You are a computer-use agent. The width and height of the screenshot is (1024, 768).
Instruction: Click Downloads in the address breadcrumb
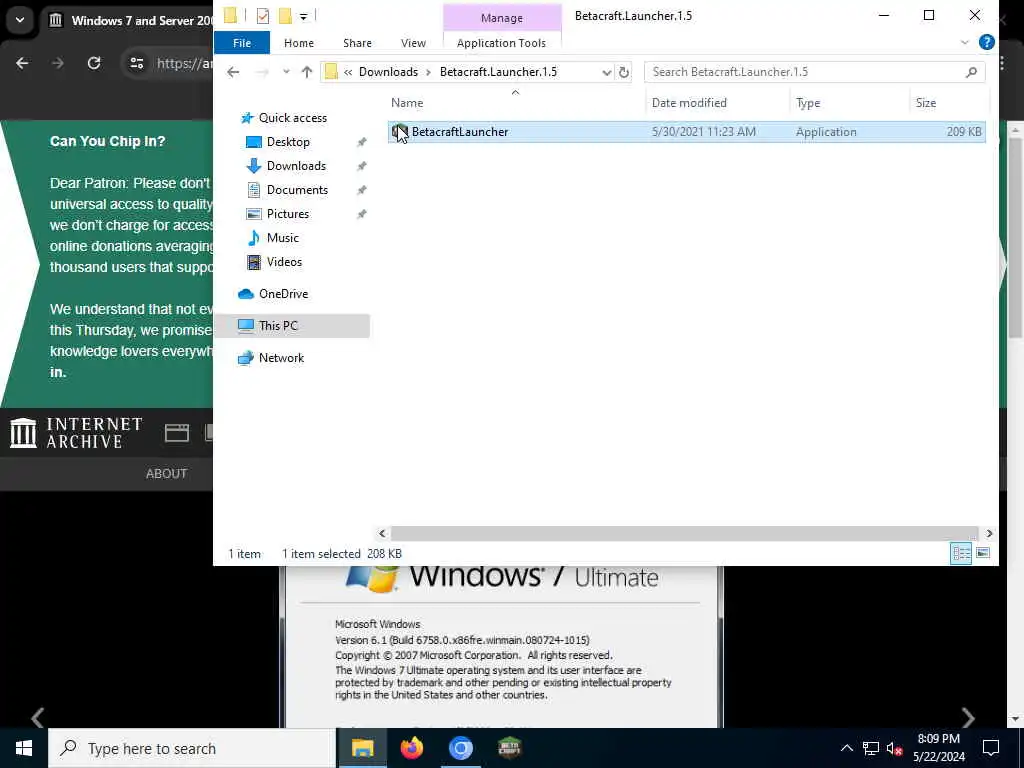coord(388,72)
